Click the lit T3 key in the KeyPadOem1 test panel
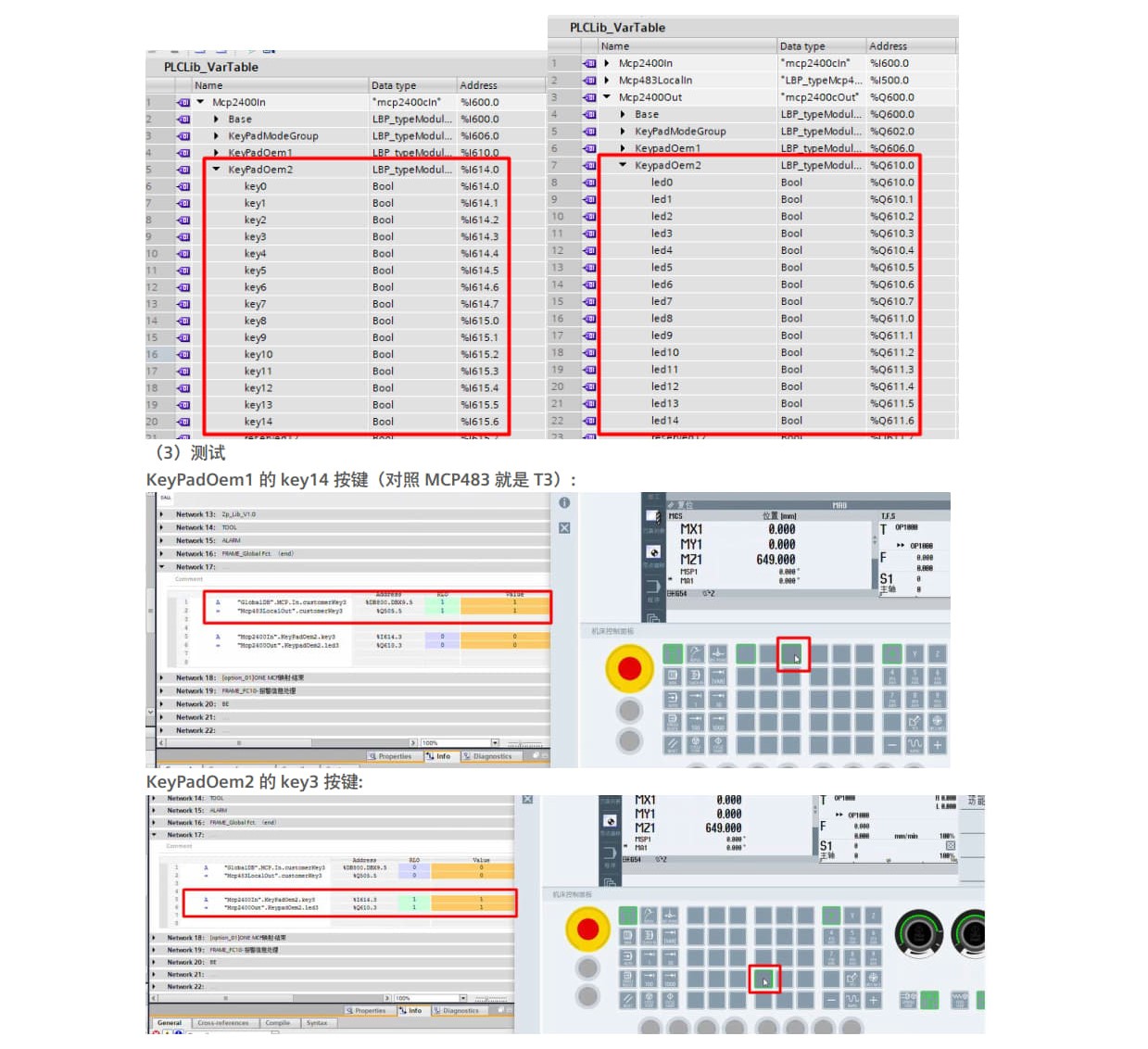Viewport: 1148px width, 1049px height. (x=791, y=654)
